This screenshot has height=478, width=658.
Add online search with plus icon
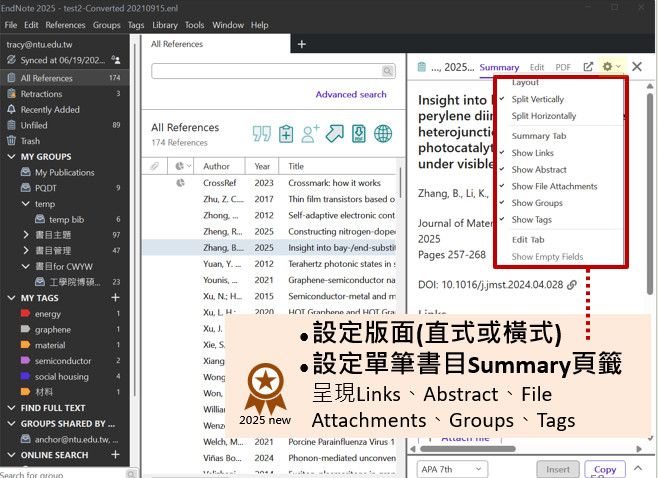click(x=115, y=454)
